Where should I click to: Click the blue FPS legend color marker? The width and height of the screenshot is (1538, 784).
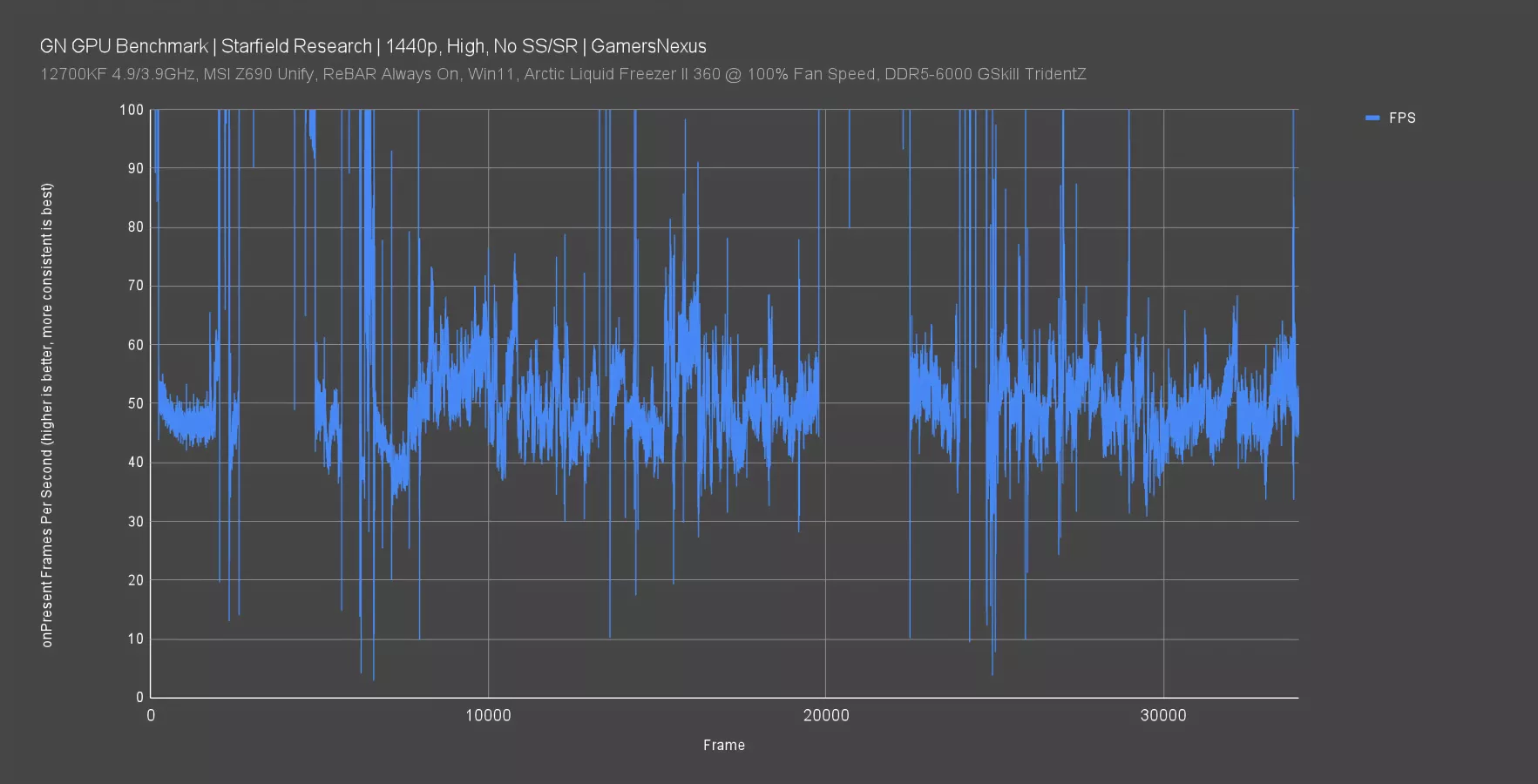tap(1372, 118)
